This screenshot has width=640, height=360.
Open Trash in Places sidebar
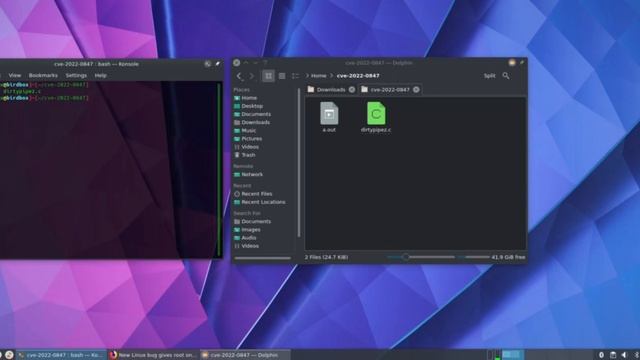tap(248, 155)
